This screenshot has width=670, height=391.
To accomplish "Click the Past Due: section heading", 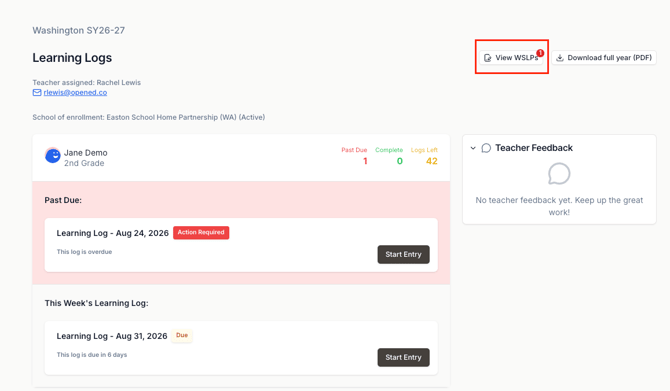I will pyautogui.click(x=63, y=200).
